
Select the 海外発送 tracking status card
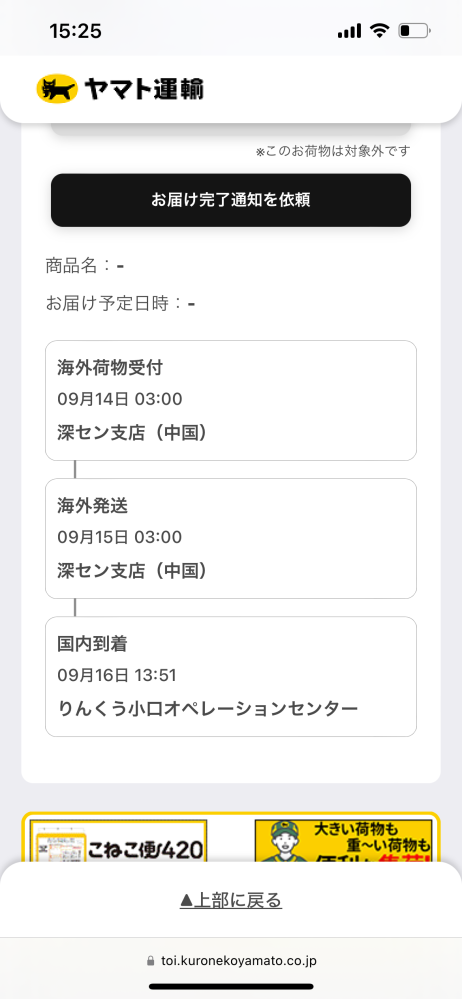pyautogui.click(x=231, y=538)
